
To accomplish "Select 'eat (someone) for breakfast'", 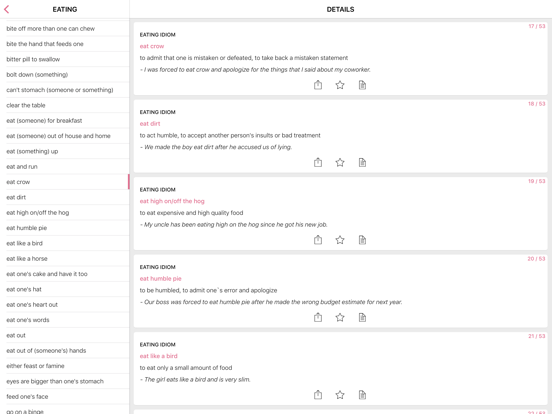I will click(65, 120).
